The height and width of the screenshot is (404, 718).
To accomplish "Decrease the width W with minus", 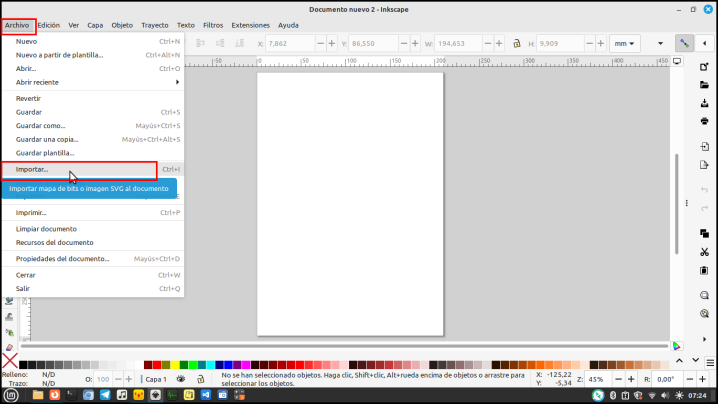I will point(488,44).
